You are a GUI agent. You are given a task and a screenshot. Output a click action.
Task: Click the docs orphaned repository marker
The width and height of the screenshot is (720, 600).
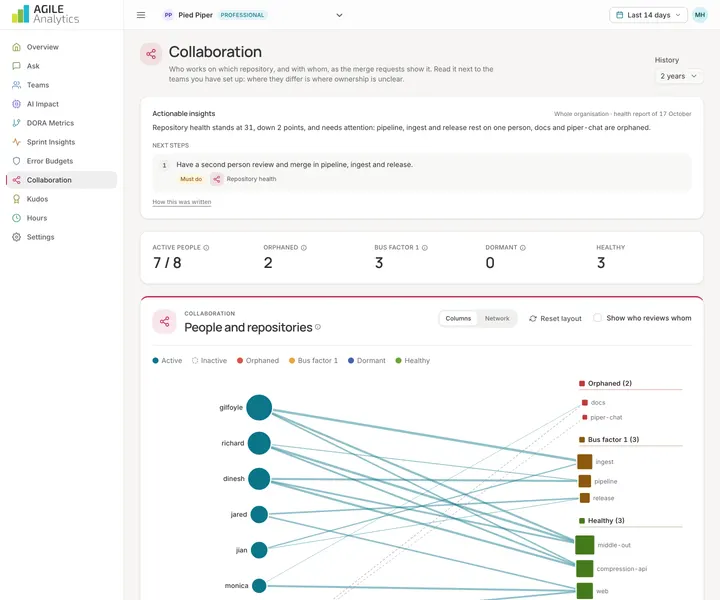[585, 403]
